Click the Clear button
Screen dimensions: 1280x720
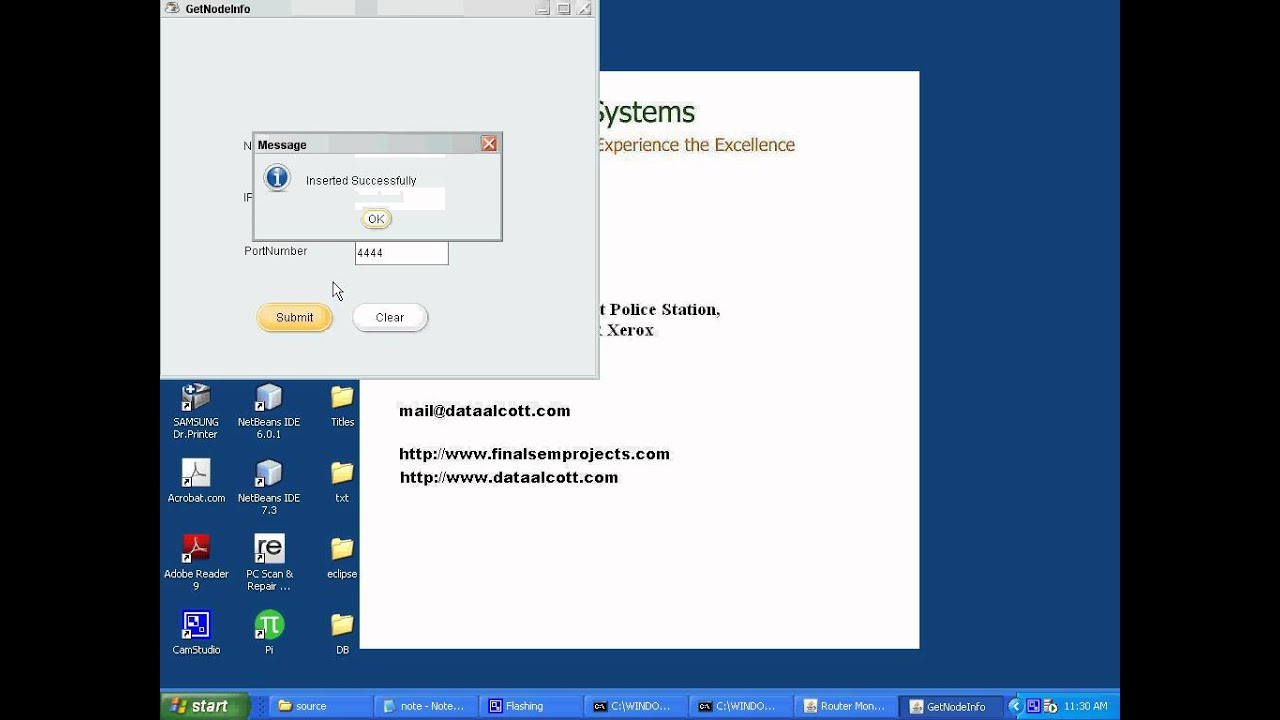coord(390,317)
